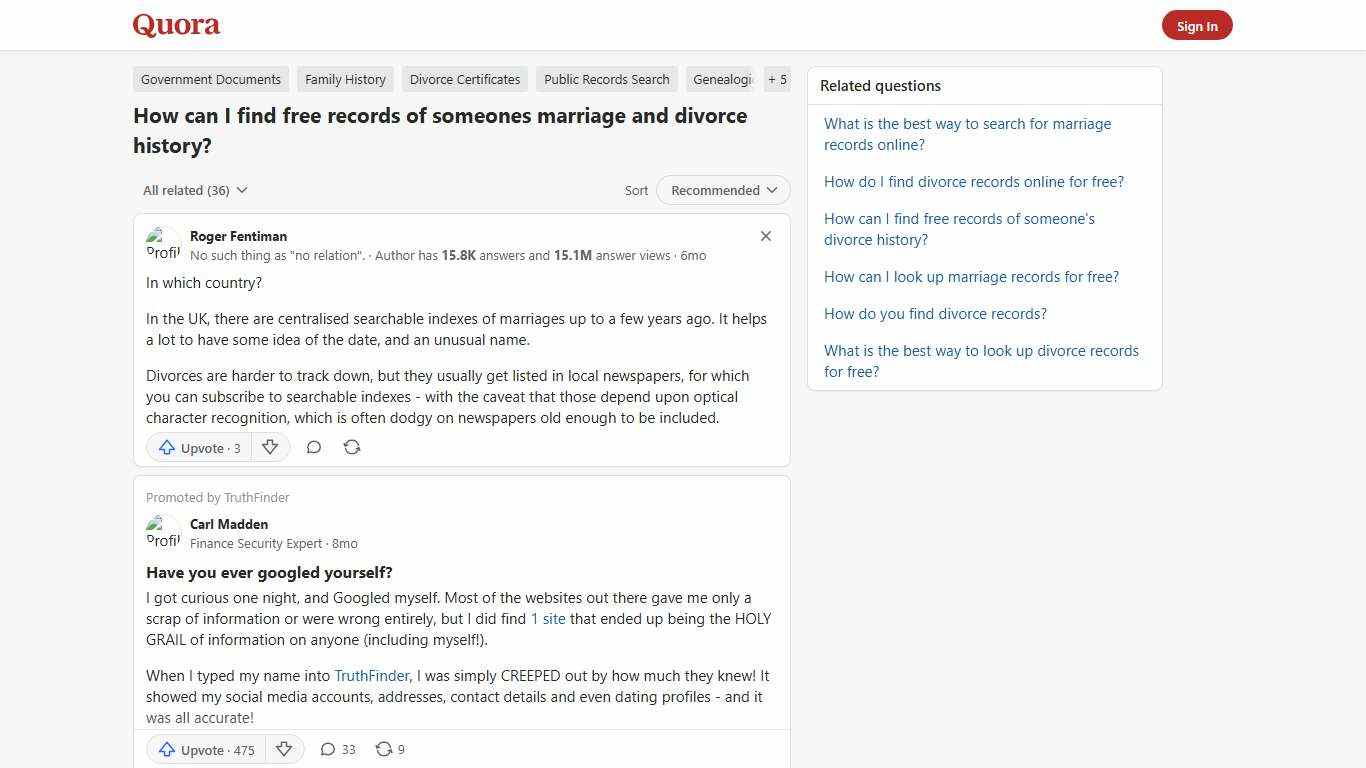Open 'How do you find divorce records?' question
Viewport: 1366px width, 768px height.
pos(934,313)
